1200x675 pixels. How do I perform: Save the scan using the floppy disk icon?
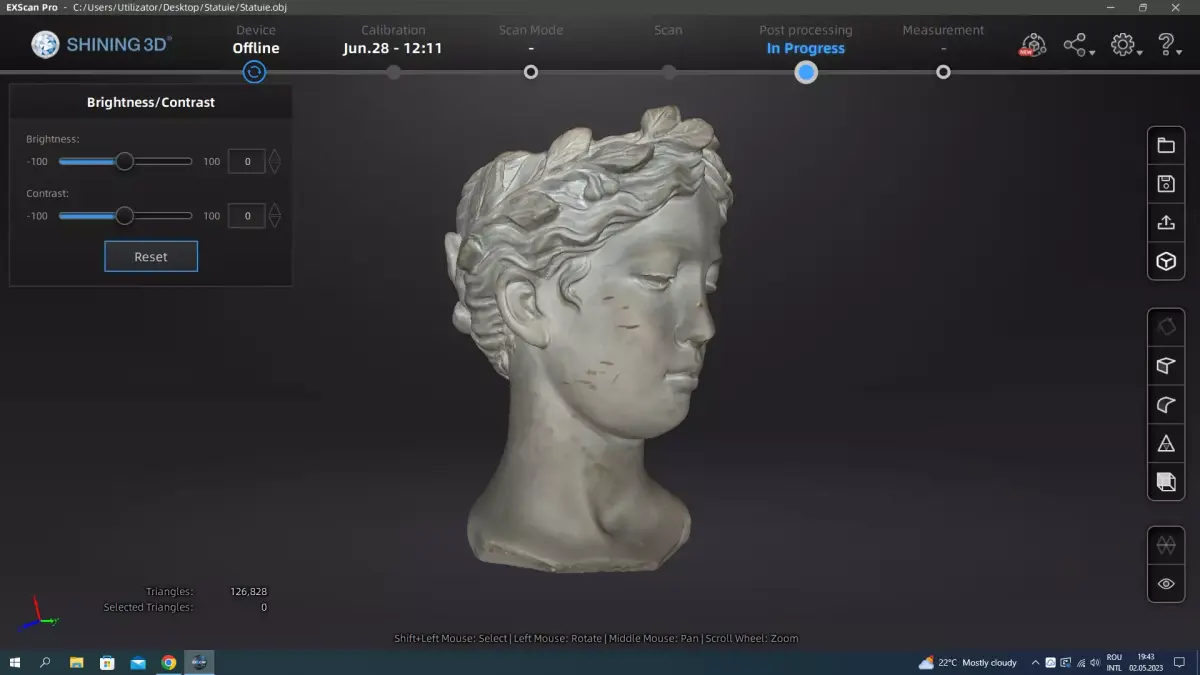pos(1166,184)
